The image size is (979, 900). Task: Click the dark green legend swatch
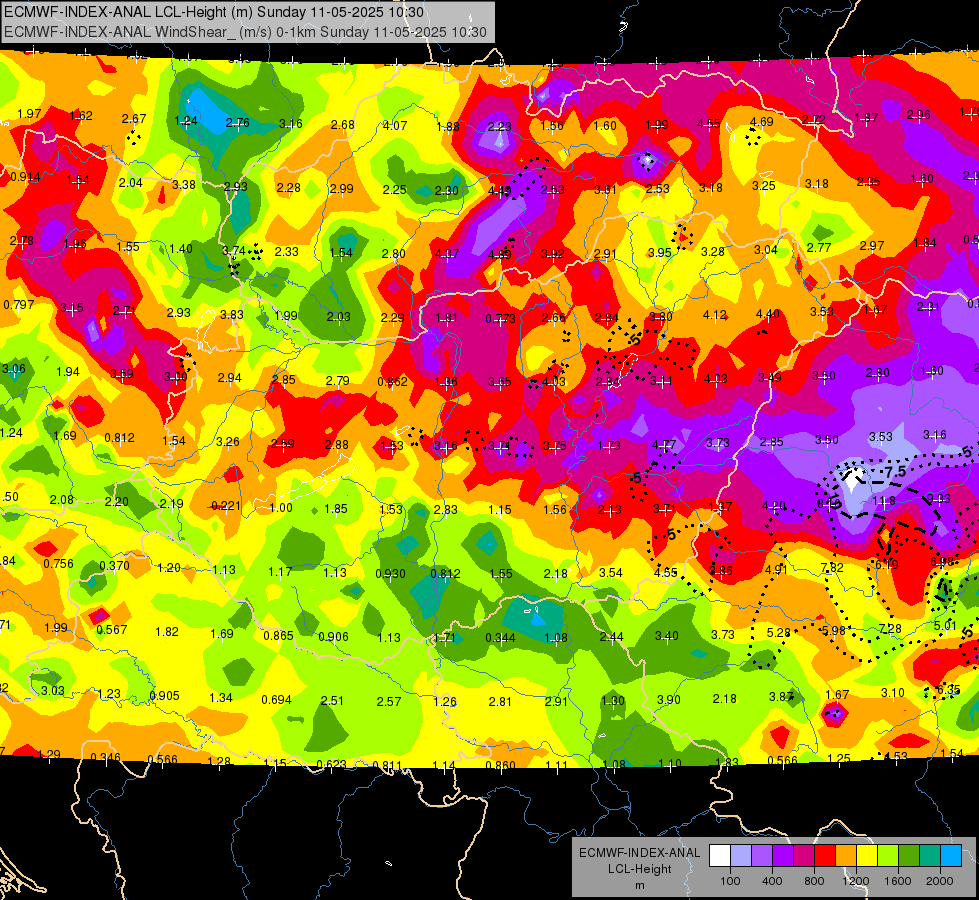pos(909,856)
